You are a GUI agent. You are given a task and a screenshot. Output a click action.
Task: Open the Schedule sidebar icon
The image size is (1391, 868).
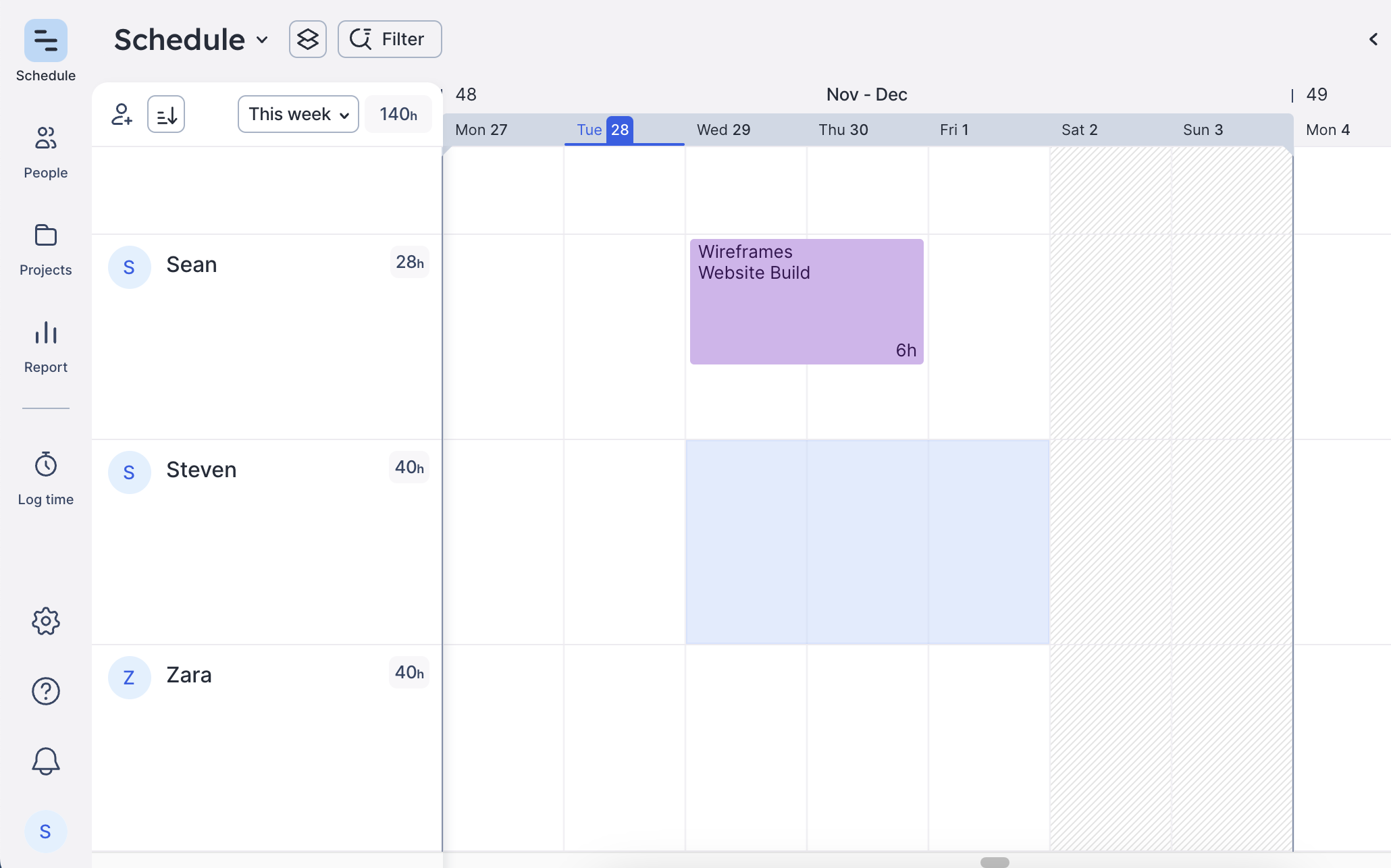point(46,41)
